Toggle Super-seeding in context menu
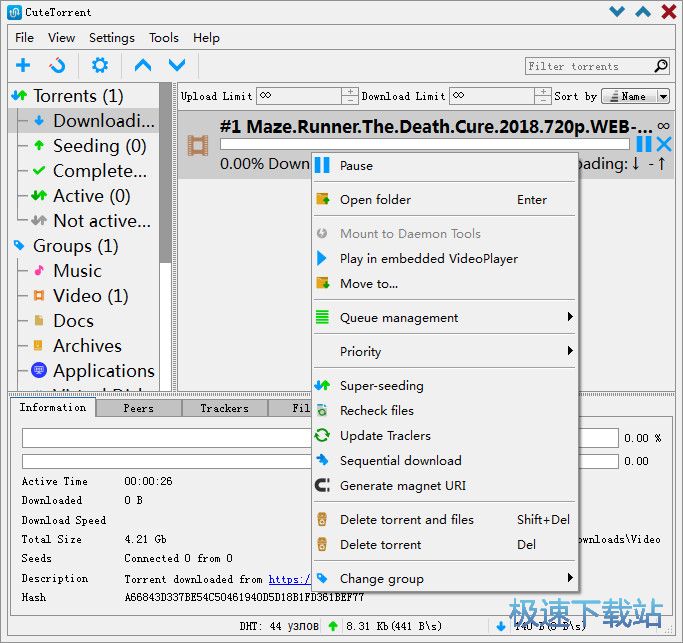The height and width of the screenshot is (643, 683). pyautogui.click(x=381, y=386)
